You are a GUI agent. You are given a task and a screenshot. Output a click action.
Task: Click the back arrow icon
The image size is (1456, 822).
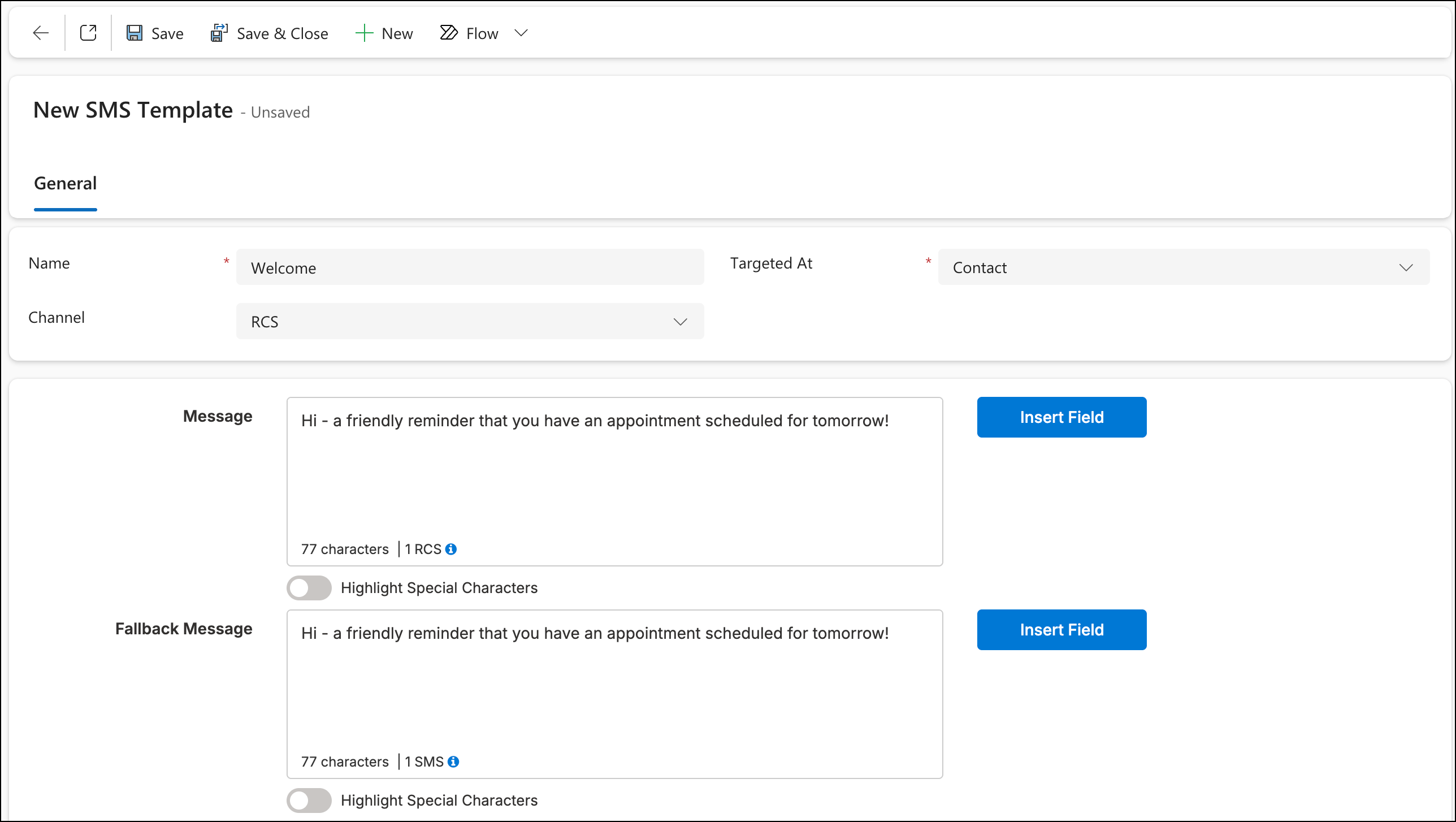(x=41, y=33)
